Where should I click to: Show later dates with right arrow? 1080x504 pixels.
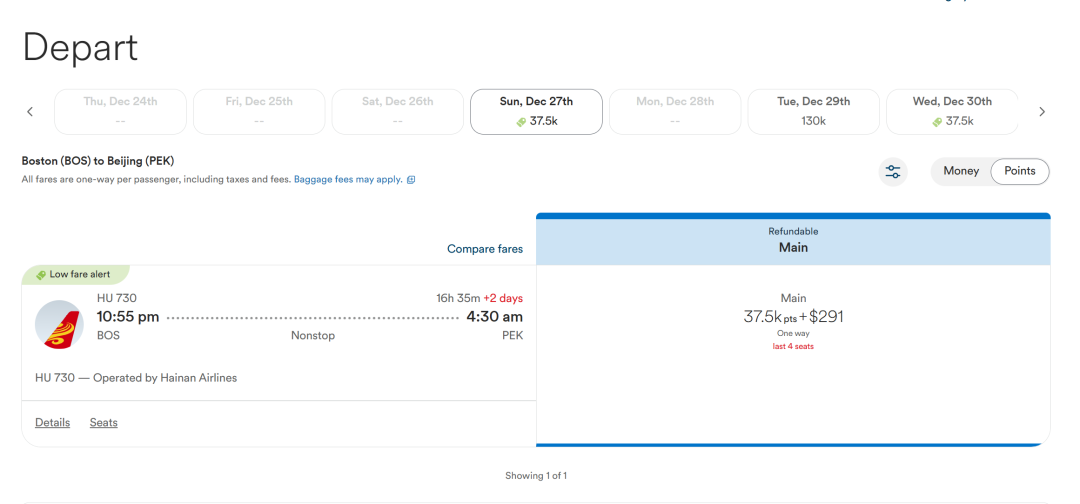[x=1041, y=112]
